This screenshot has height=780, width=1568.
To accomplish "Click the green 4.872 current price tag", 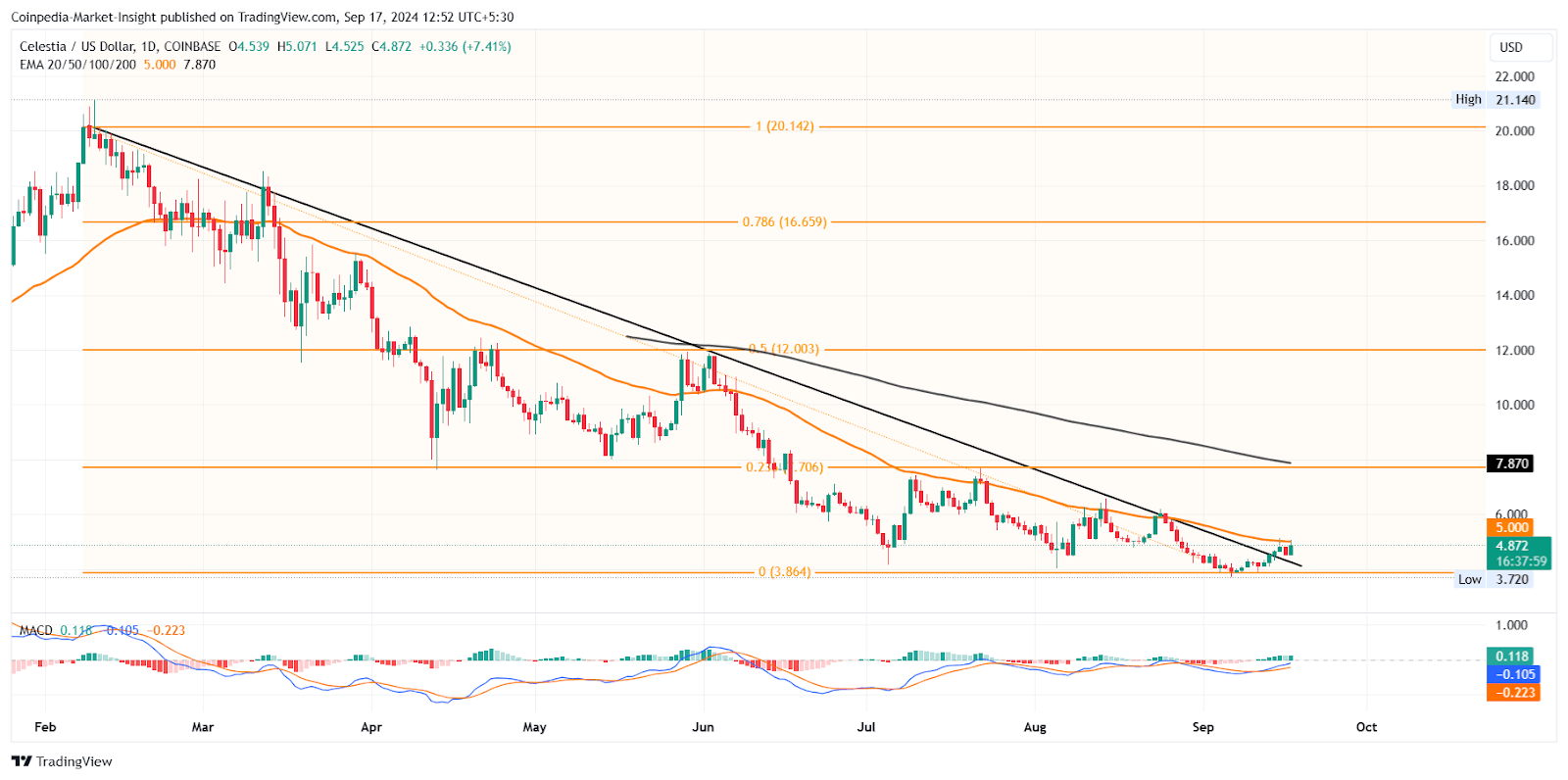I will (1519, 554).
